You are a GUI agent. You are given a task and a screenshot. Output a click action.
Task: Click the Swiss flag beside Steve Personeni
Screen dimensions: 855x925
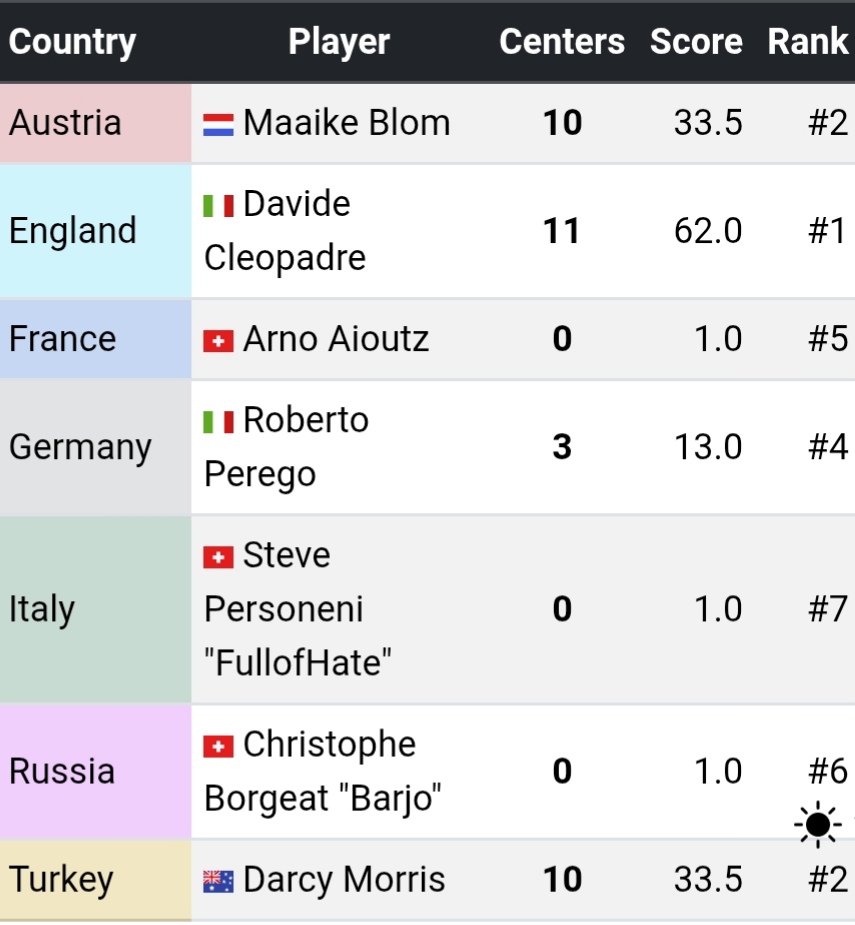coord(218,556)
